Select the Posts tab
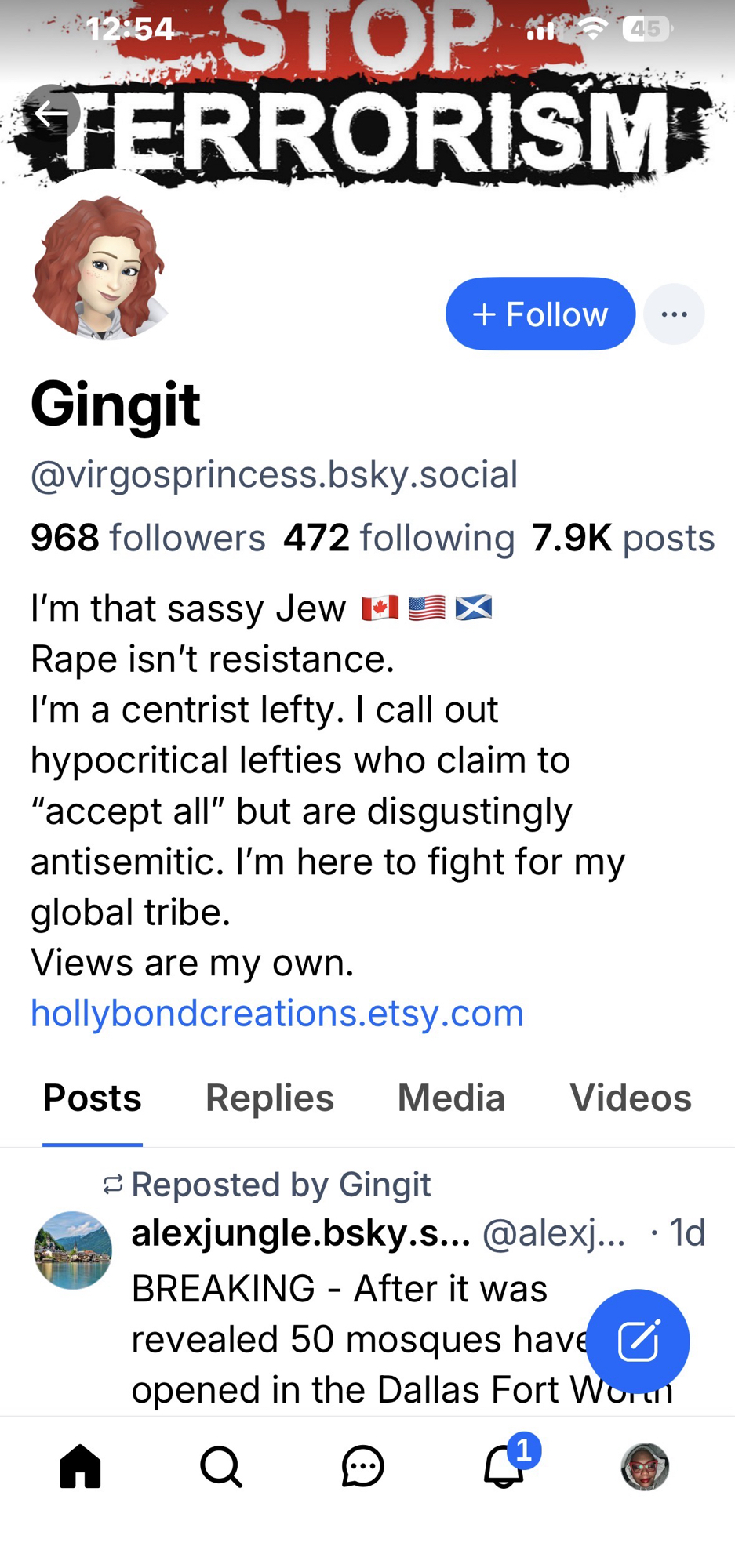The image size is (735, 1568). coord(93,1098)
